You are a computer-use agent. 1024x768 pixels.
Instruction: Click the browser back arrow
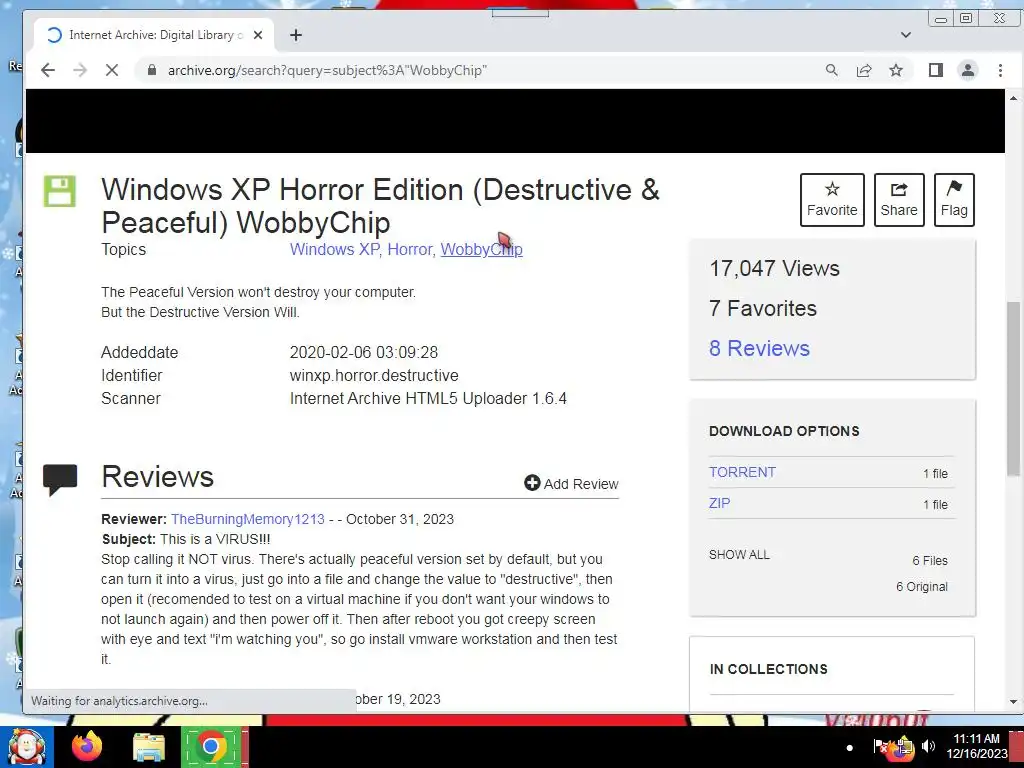pyautogui.click(x=48, y=70)
